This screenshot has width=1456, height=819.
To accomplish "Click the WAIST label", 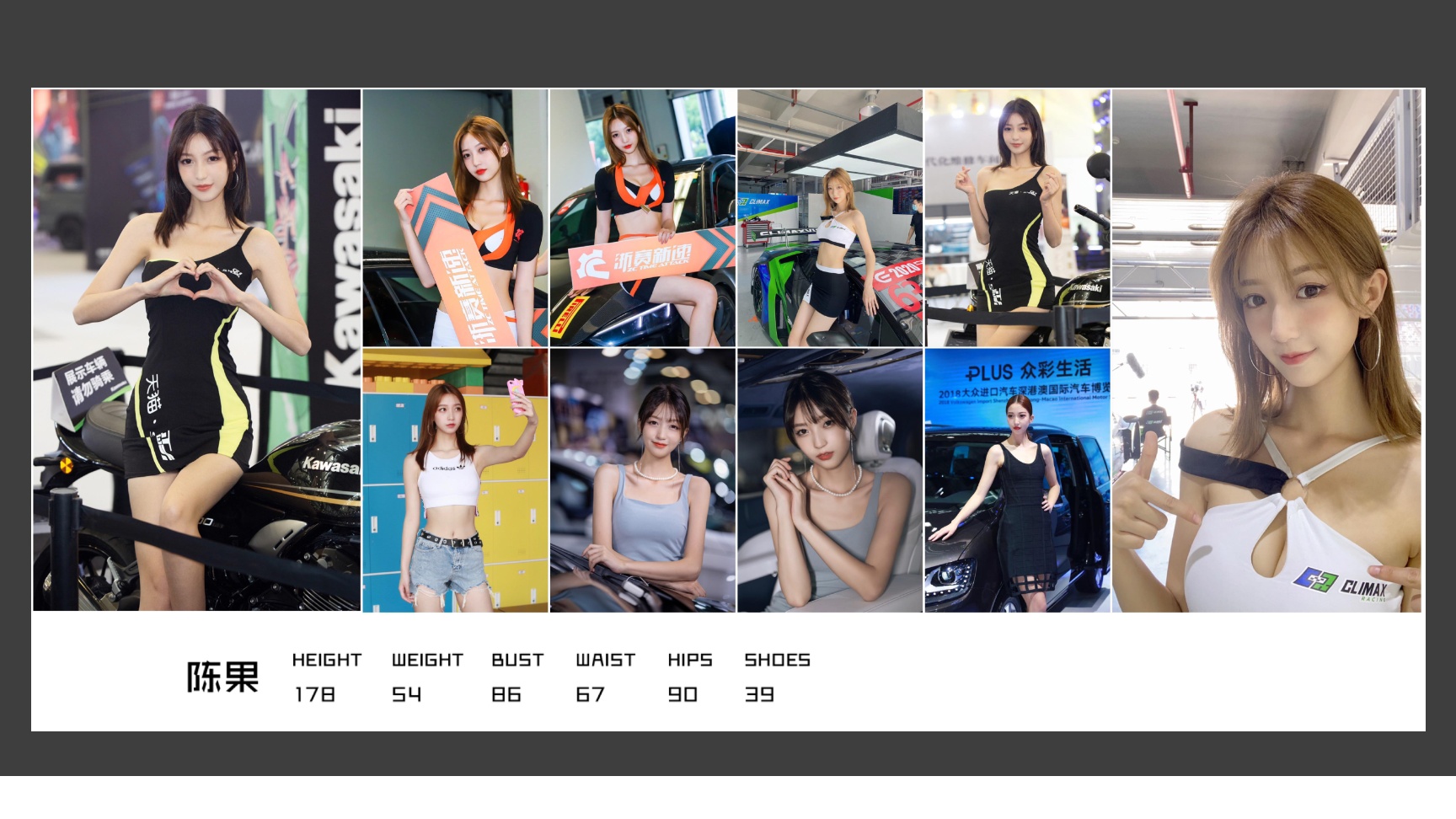I will [x=605, y=660].
